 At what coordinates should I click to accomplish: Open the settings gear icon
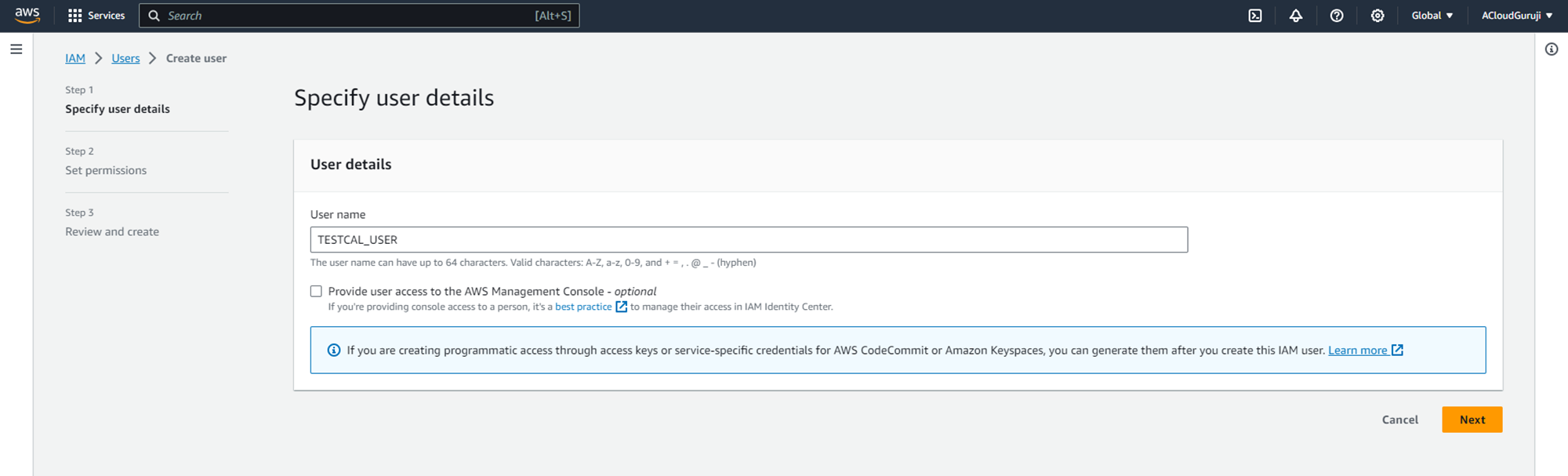tap(1377, 16)
